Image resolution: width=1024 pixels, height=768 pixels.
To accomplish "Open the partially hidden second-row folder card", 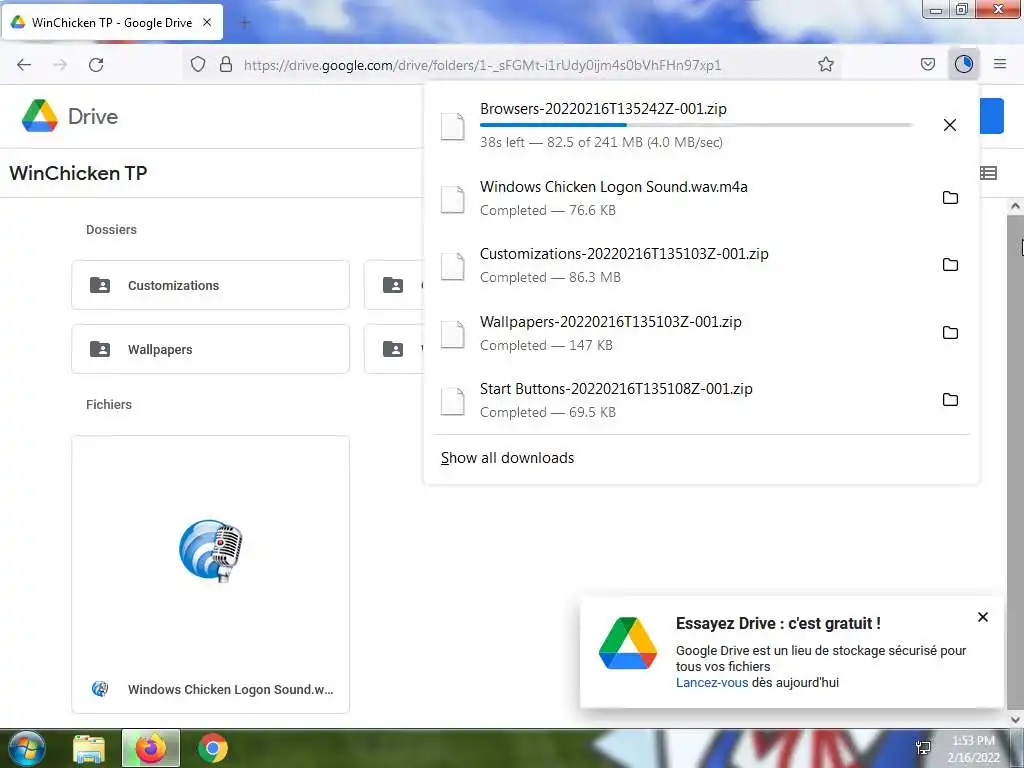I will pos(394,349).
